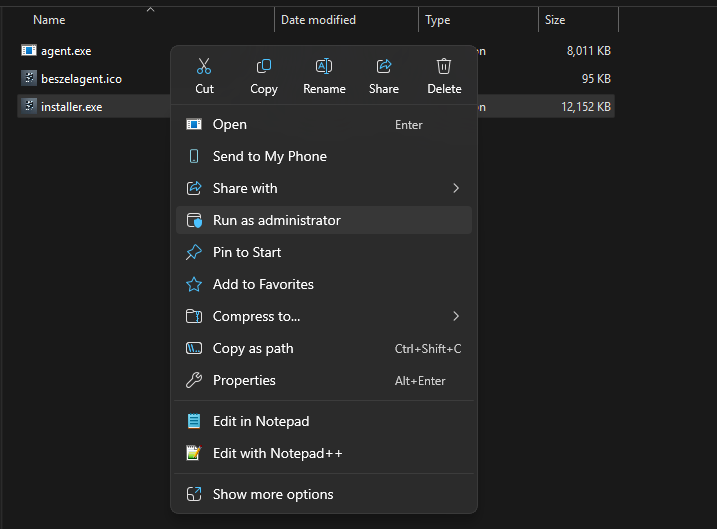717x529 pixels.
Task: Click the Delete trash icon
Action: click(x=444, y=67)
